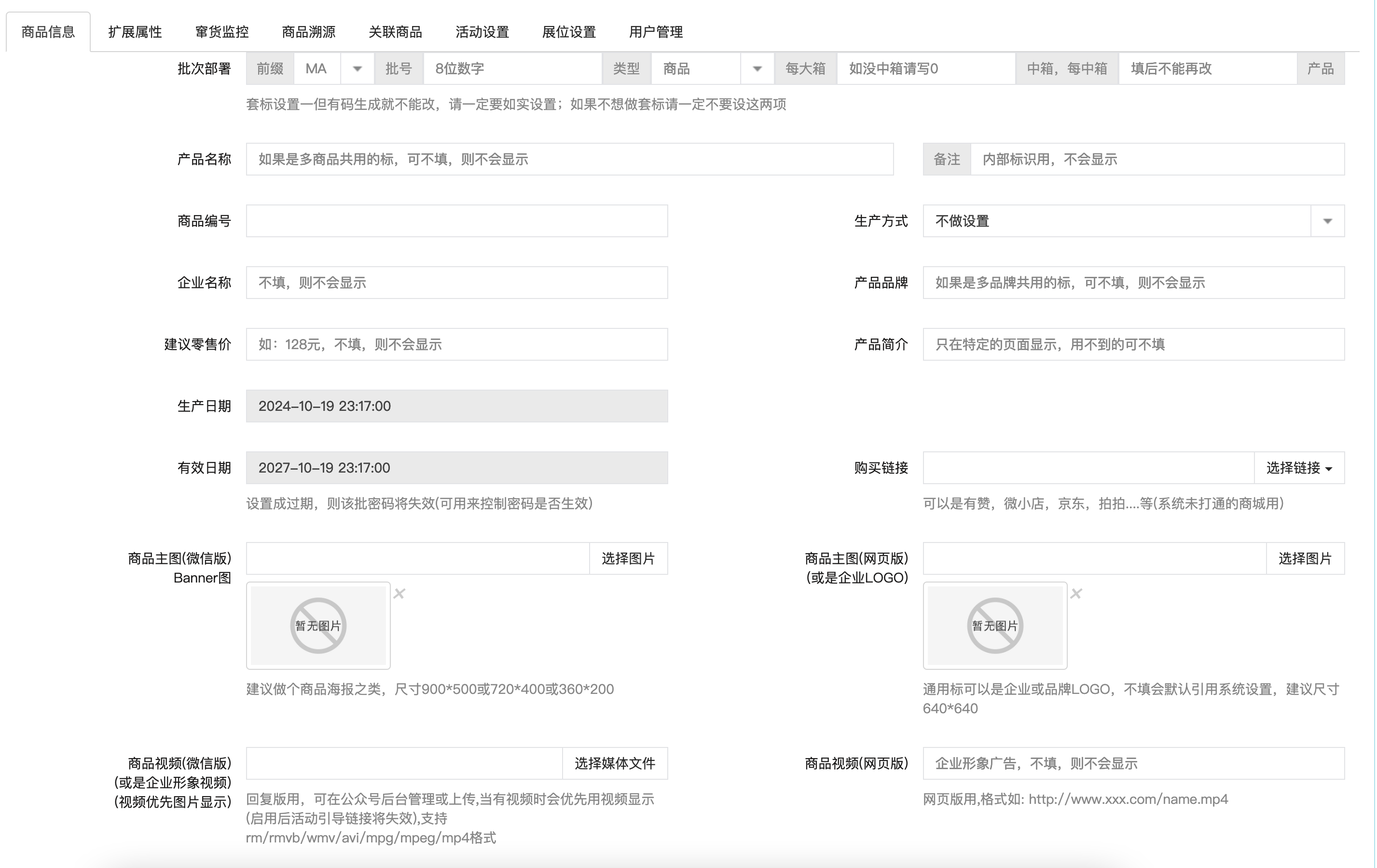Image resolution: width=1377 pixels, height=868 pixels.
Task: Switch to the 扩展属性 tab
Action: 135,32
